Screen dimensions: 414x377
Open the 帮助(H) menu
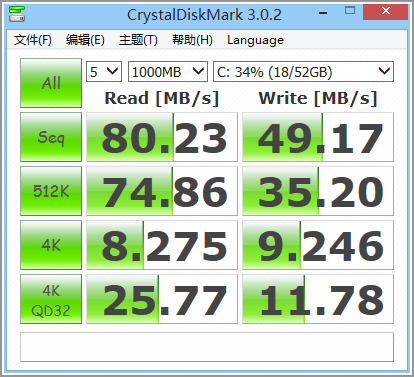[x=192, y=40]
